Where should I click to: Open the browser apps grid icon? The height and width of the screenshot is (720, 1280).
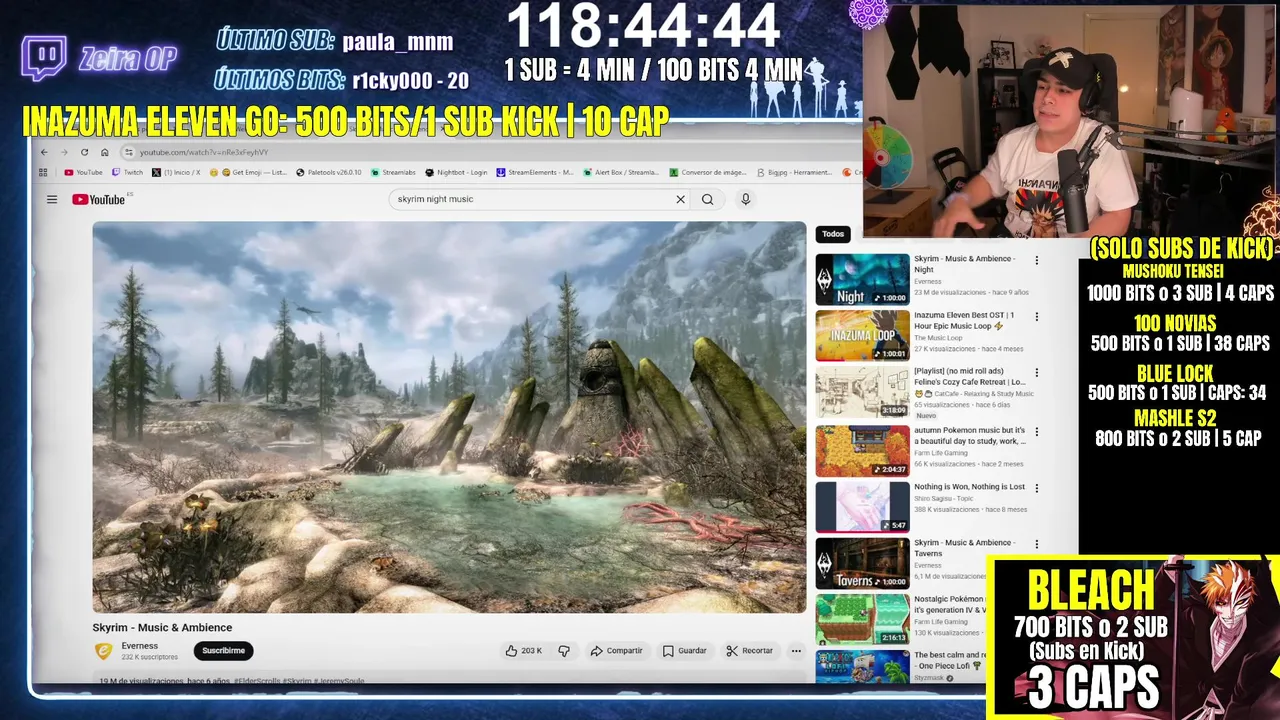pyautogui.click(x=43, y=172)
